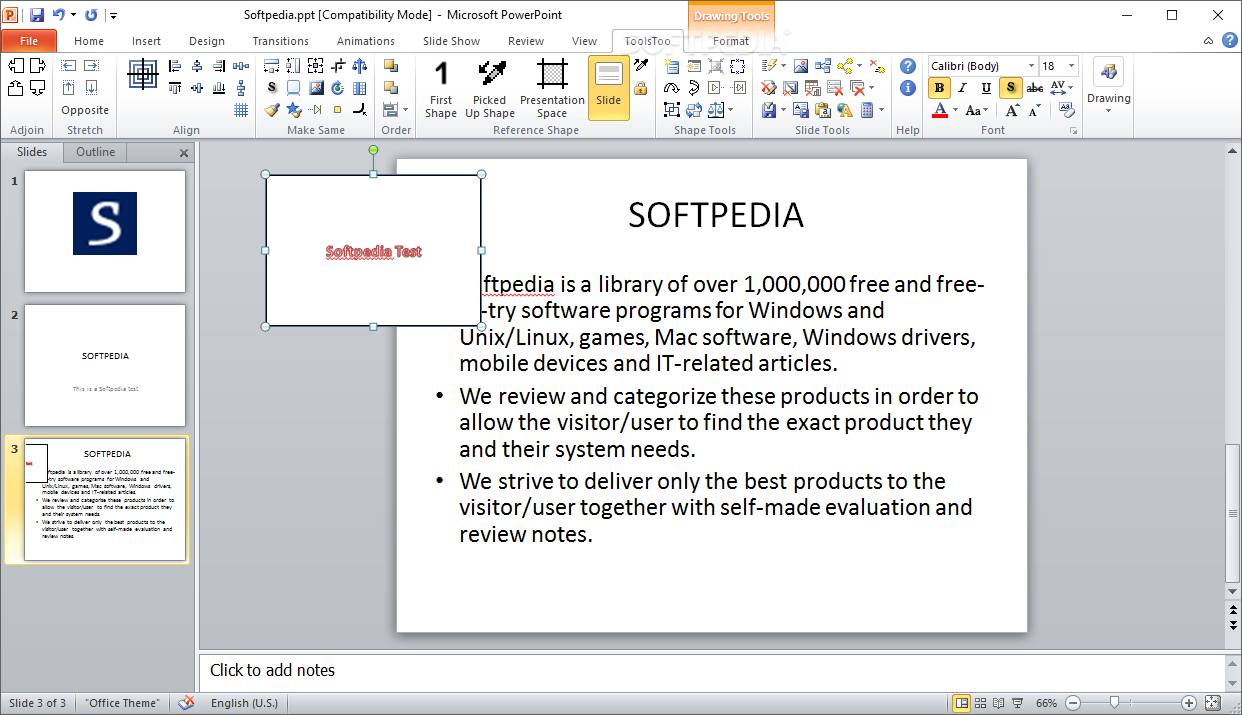Switch to Reading view in status bar
The image size is (1242, 715).
coord(1000,703)
